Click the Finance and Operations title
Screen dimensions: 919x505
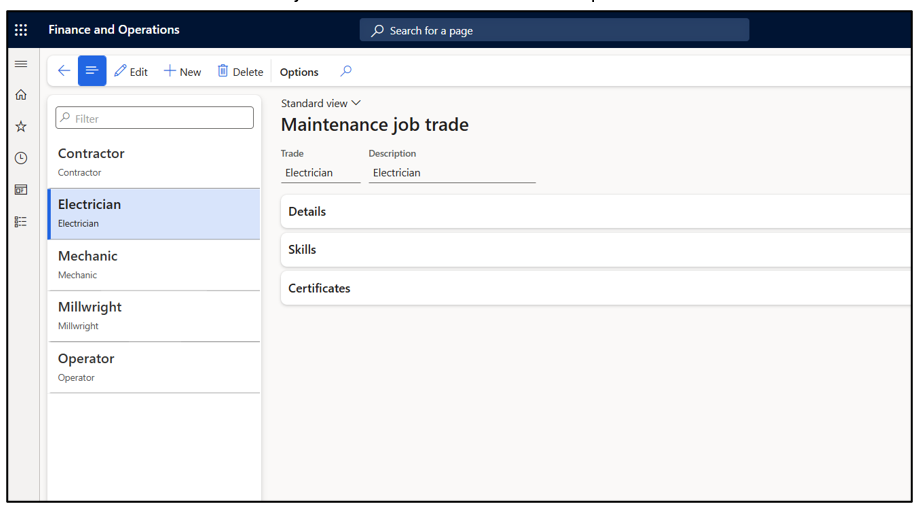point(114,29)
